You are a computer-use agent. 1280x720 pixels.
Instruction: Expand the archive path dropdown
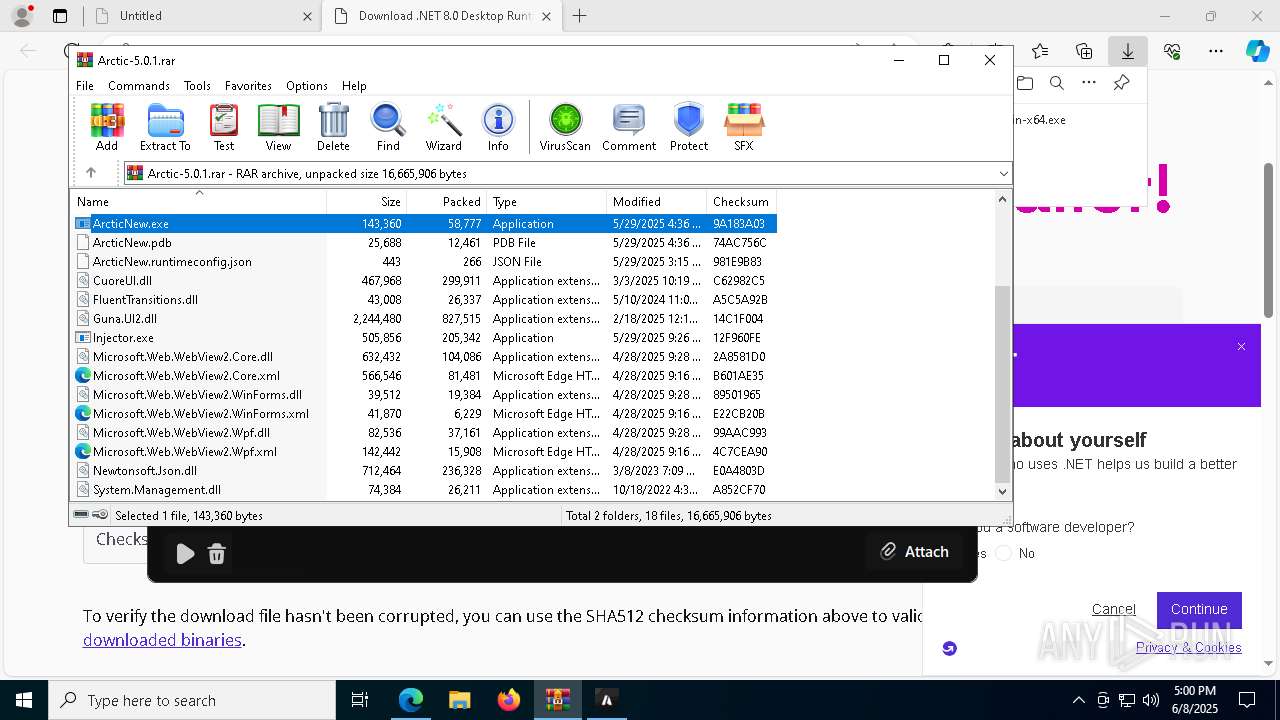(1003, 174)
